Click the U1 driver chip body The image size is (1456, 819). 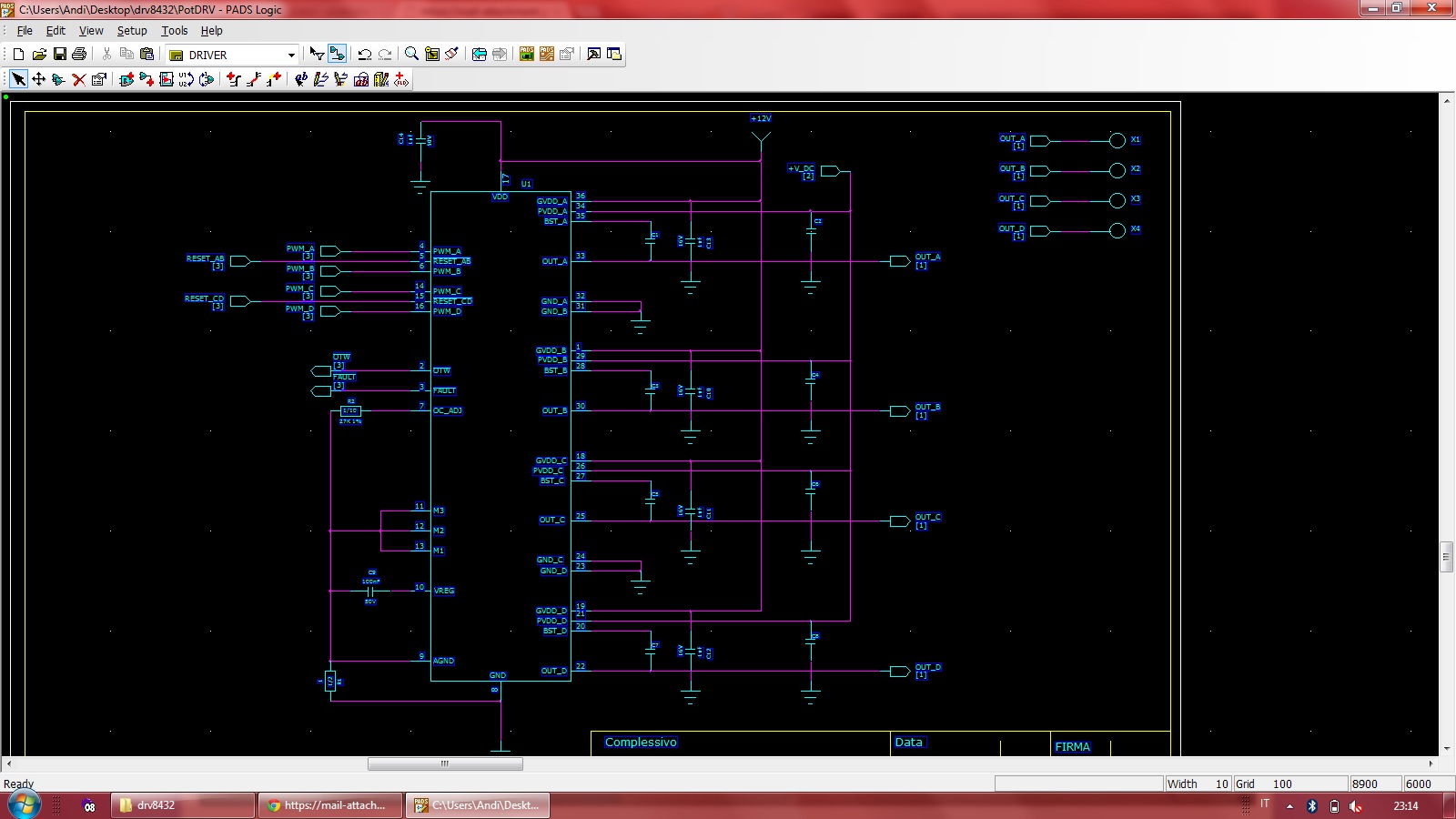click(500, 437)
